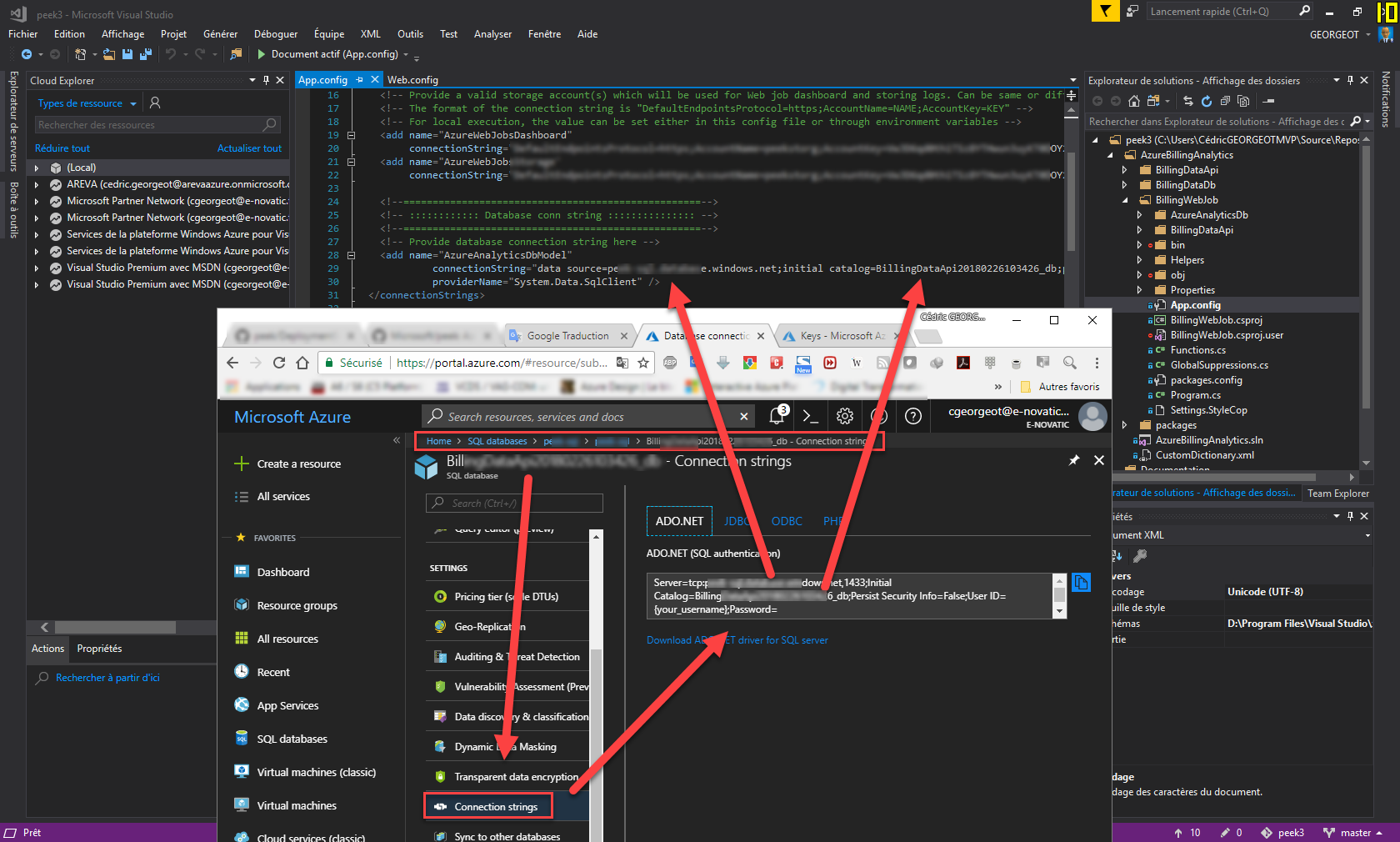1400x842 pixels.
Task: Click Download ADO.NET driver link
Action: (x=737, y=640)
